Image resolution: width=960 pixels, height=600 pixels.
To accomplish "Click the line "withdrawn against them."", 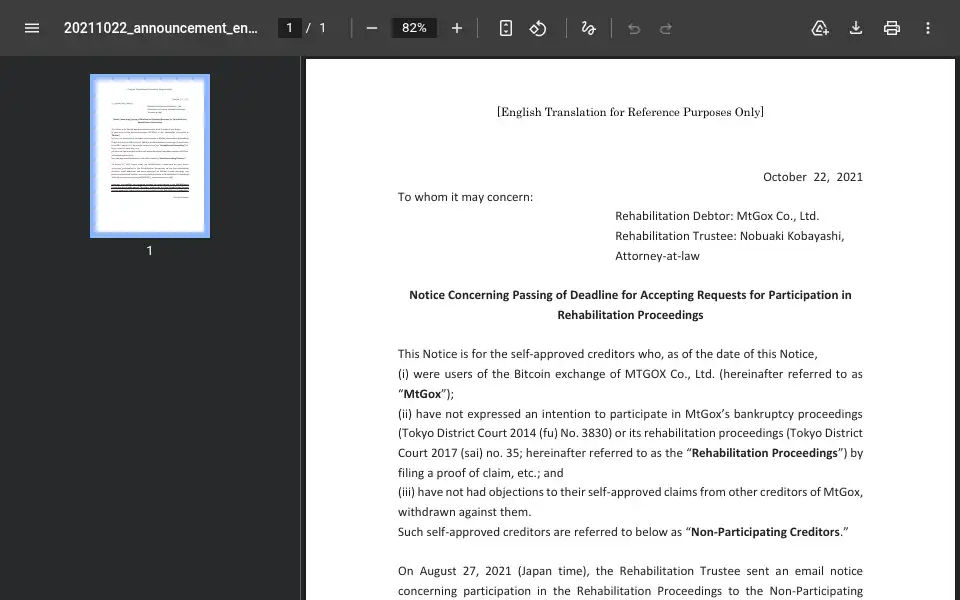I will click(x=465, y=512).
